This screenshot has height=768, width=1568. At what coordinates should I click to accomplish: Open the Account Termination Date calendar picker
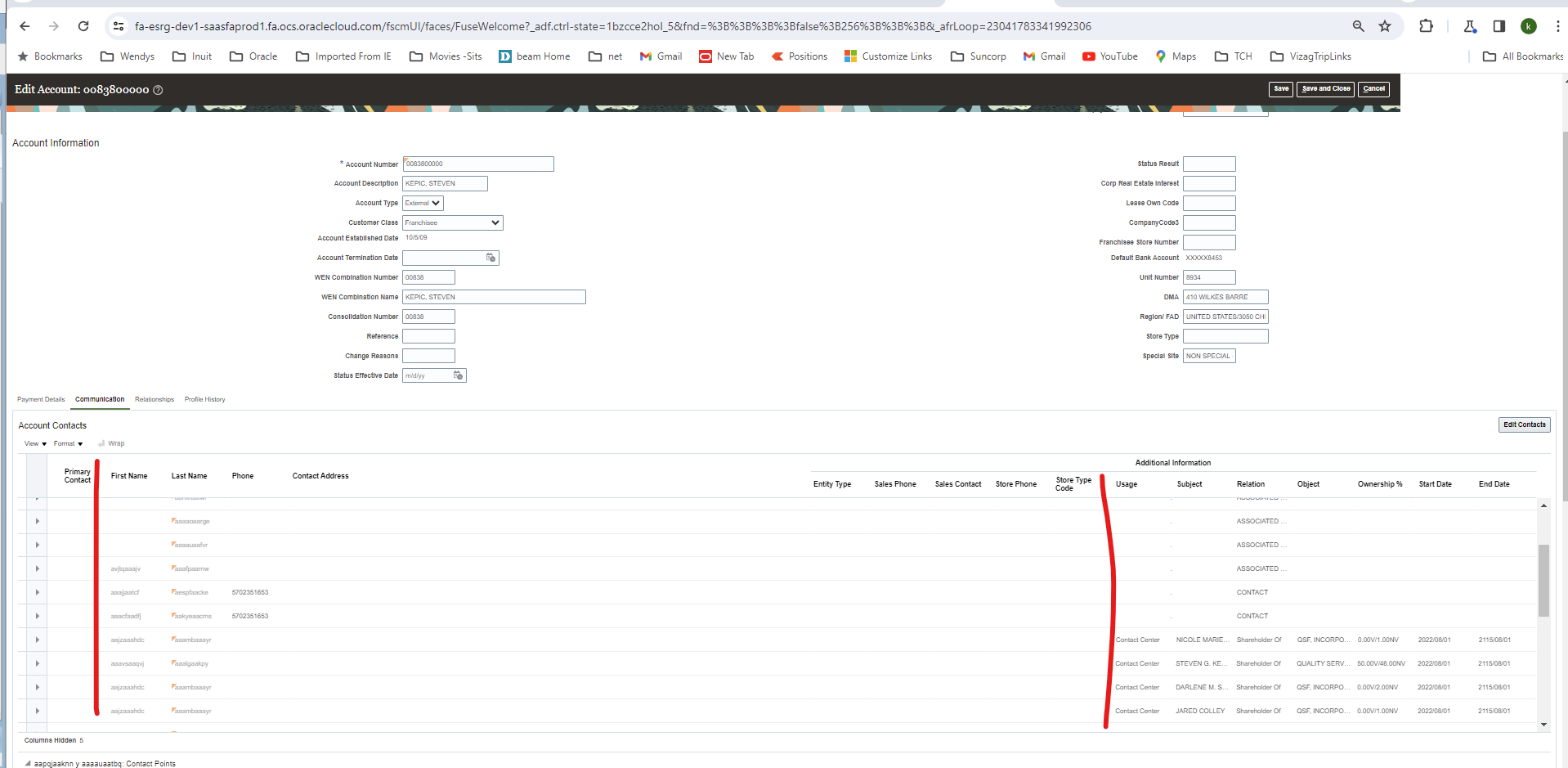[491, 258]
